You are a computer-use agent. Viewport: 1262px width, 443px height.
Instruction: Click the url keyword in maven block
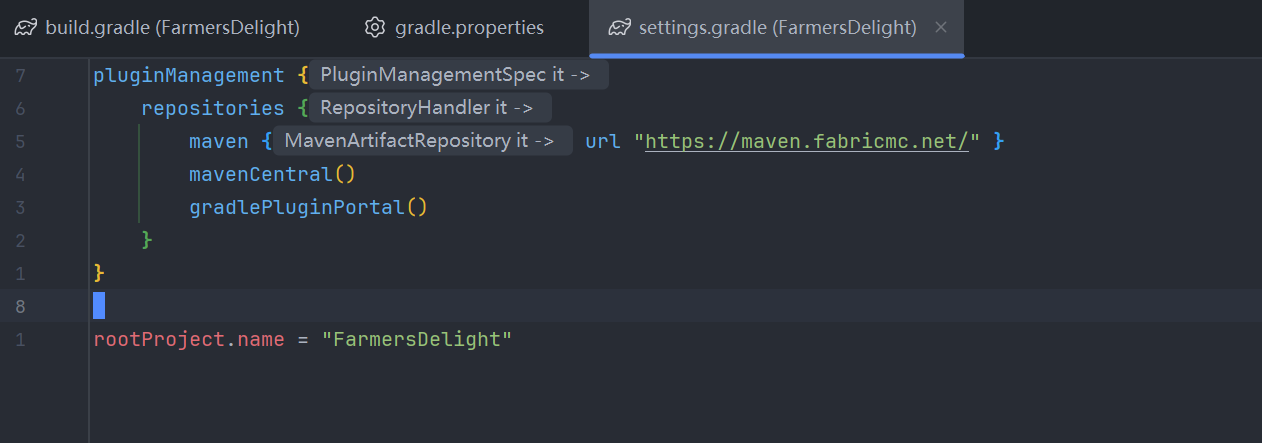602,142
